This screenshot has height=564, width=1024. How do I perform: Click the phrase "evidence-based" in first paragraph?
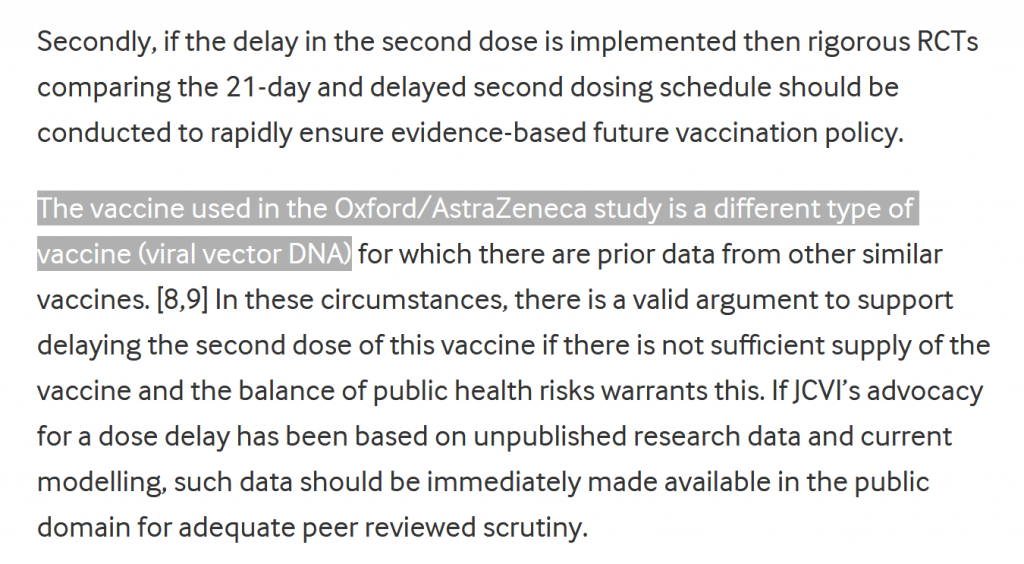pyautogui.click(x=488, y=133)
